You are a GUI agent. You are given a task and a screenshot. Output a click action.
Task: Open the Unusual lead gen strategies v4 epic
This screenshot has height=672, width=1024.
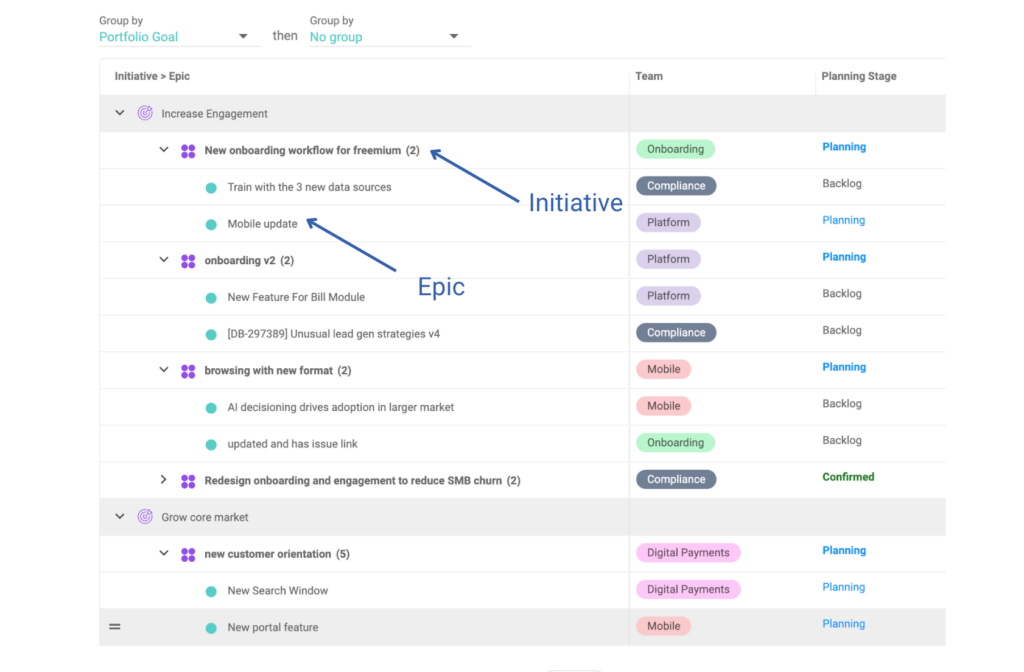pos(333,334)
